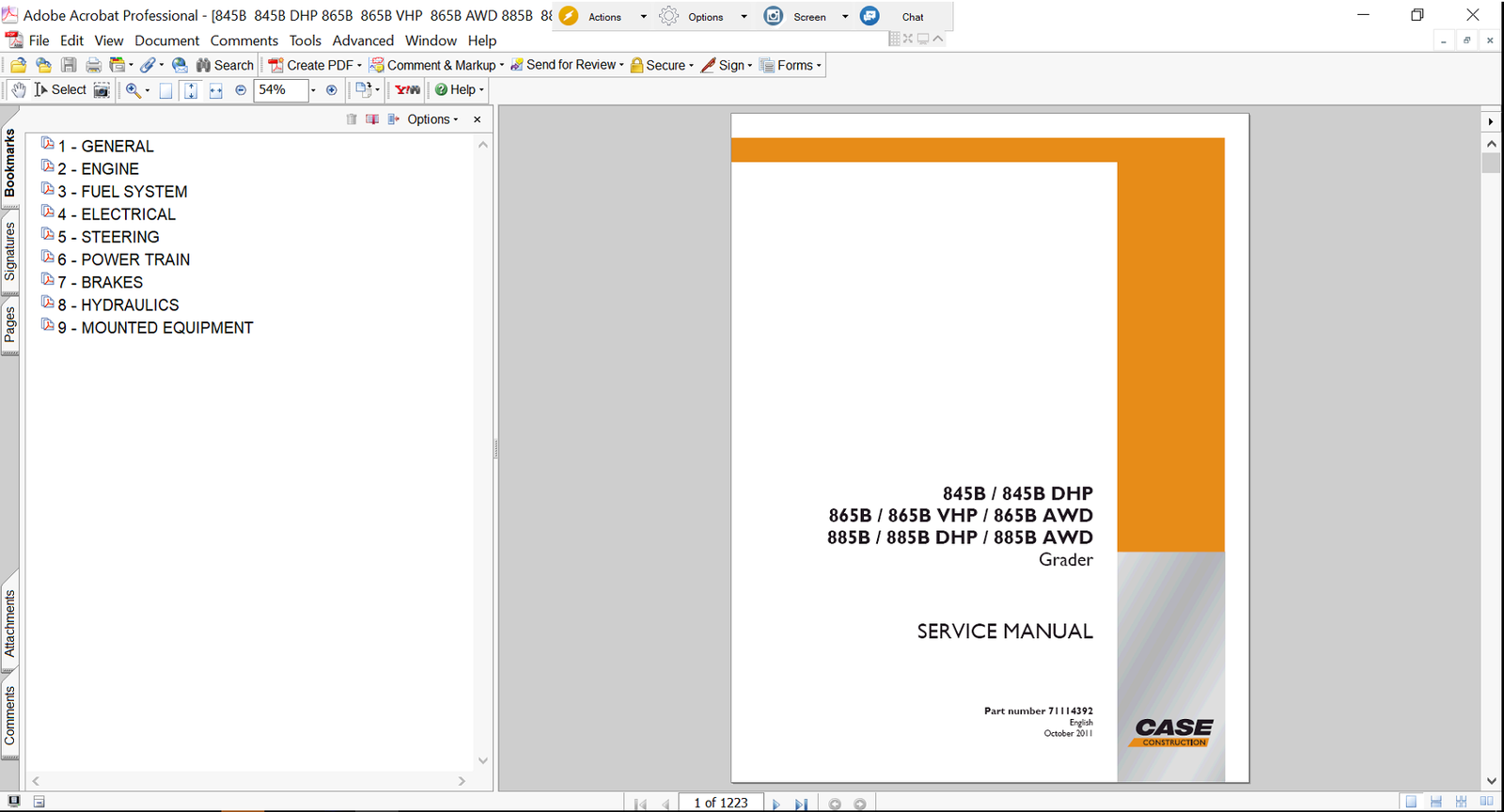Enable Fit Width page view

215,90
